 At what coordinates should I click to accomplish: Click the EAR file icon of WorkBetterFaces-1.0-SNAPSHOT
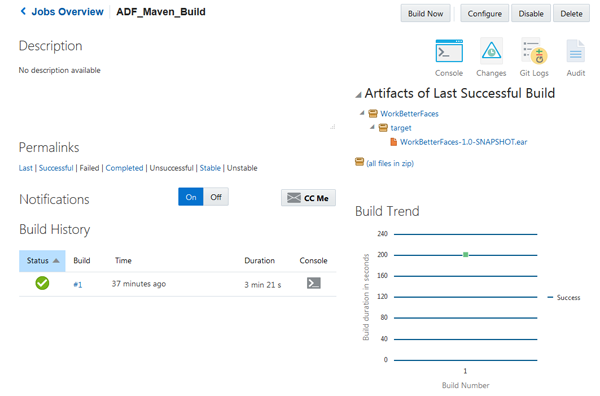[393, 142]
